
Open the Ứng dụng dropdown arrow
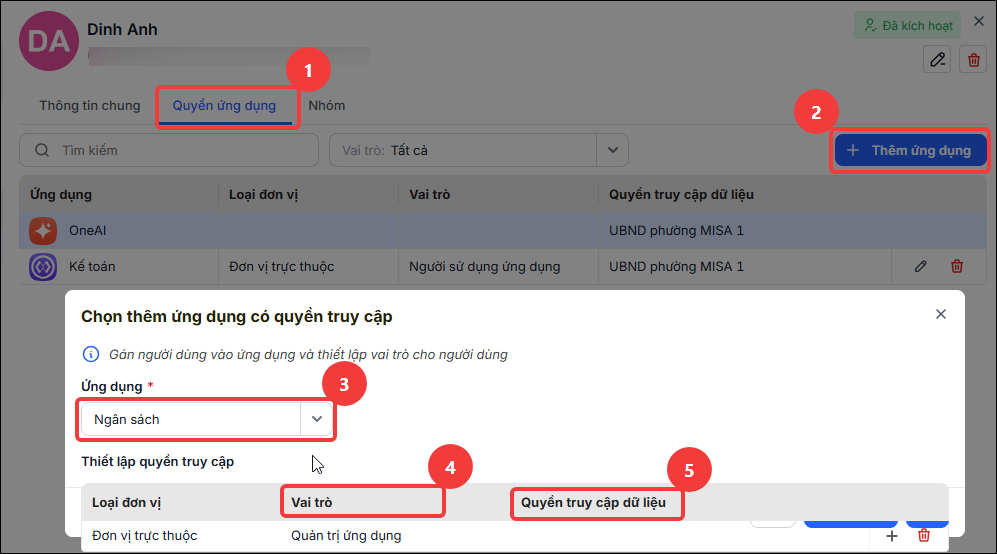pyautogui.click(x=316, y=419)
